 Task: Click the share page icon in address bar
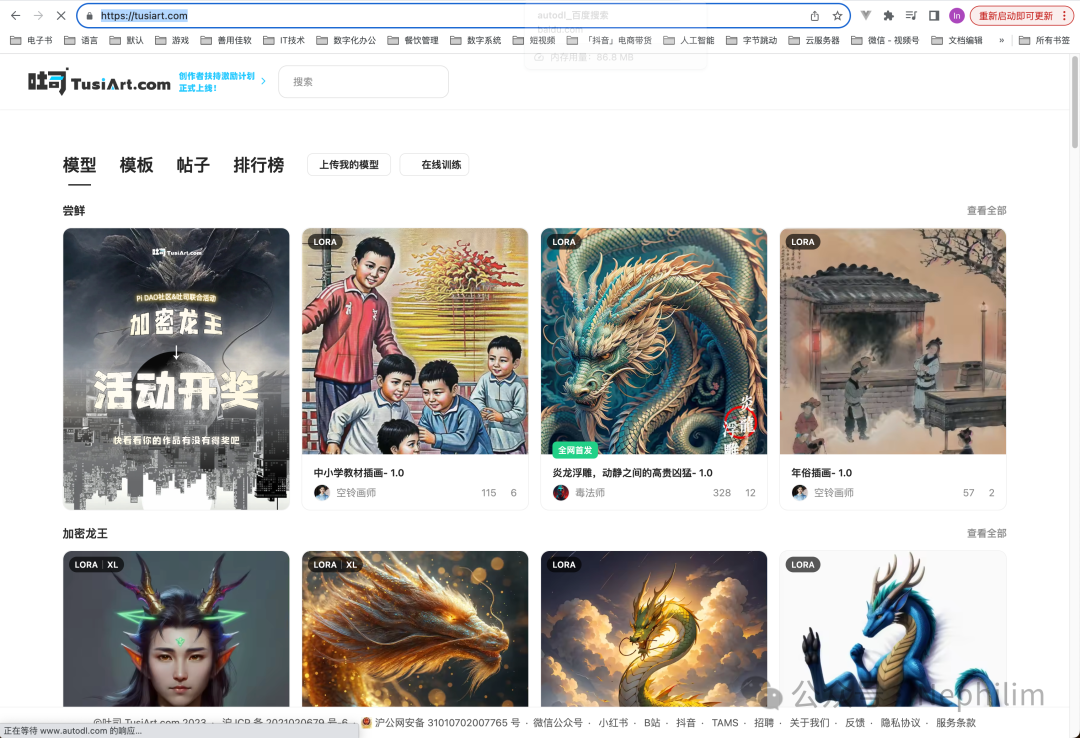pyautogui.click(x=815, y=16)
